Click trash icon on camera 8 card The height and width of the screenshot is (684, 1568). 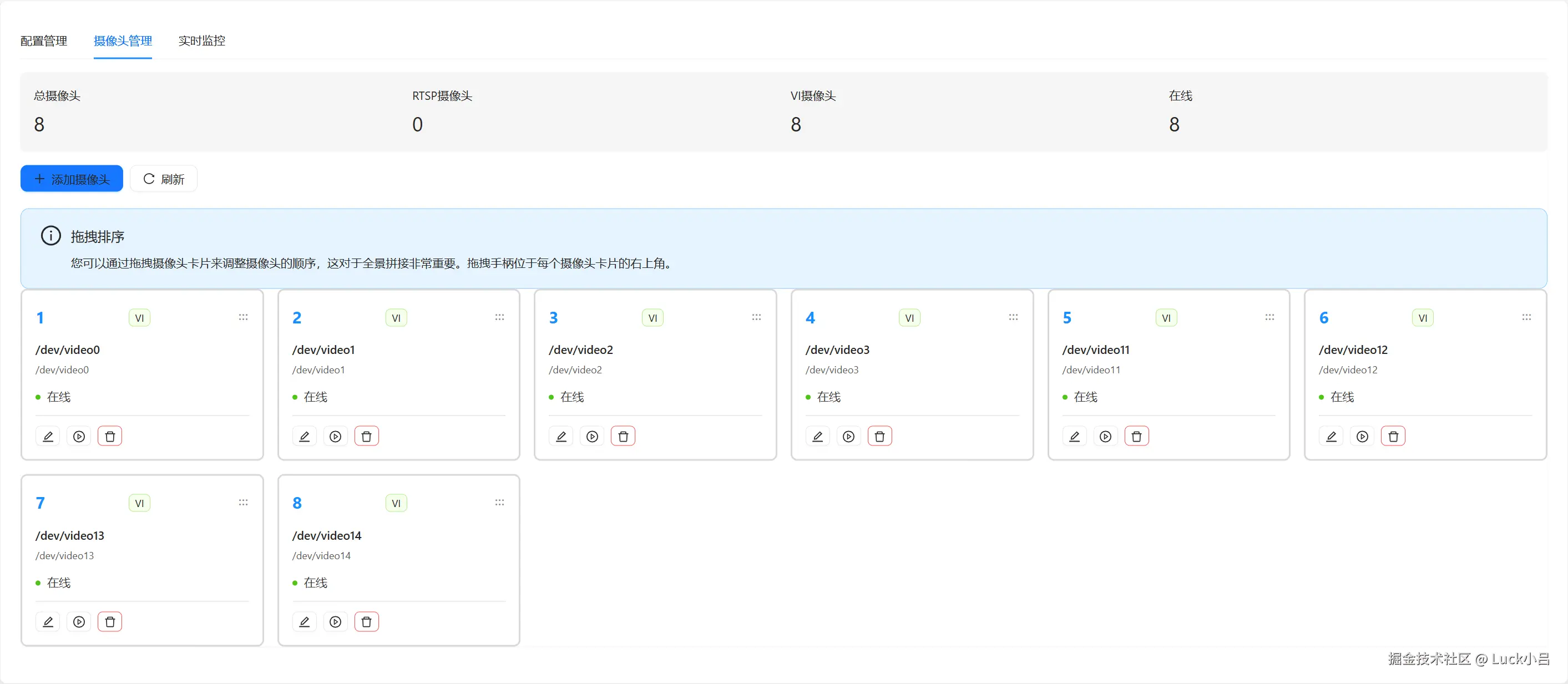[366, 621]
